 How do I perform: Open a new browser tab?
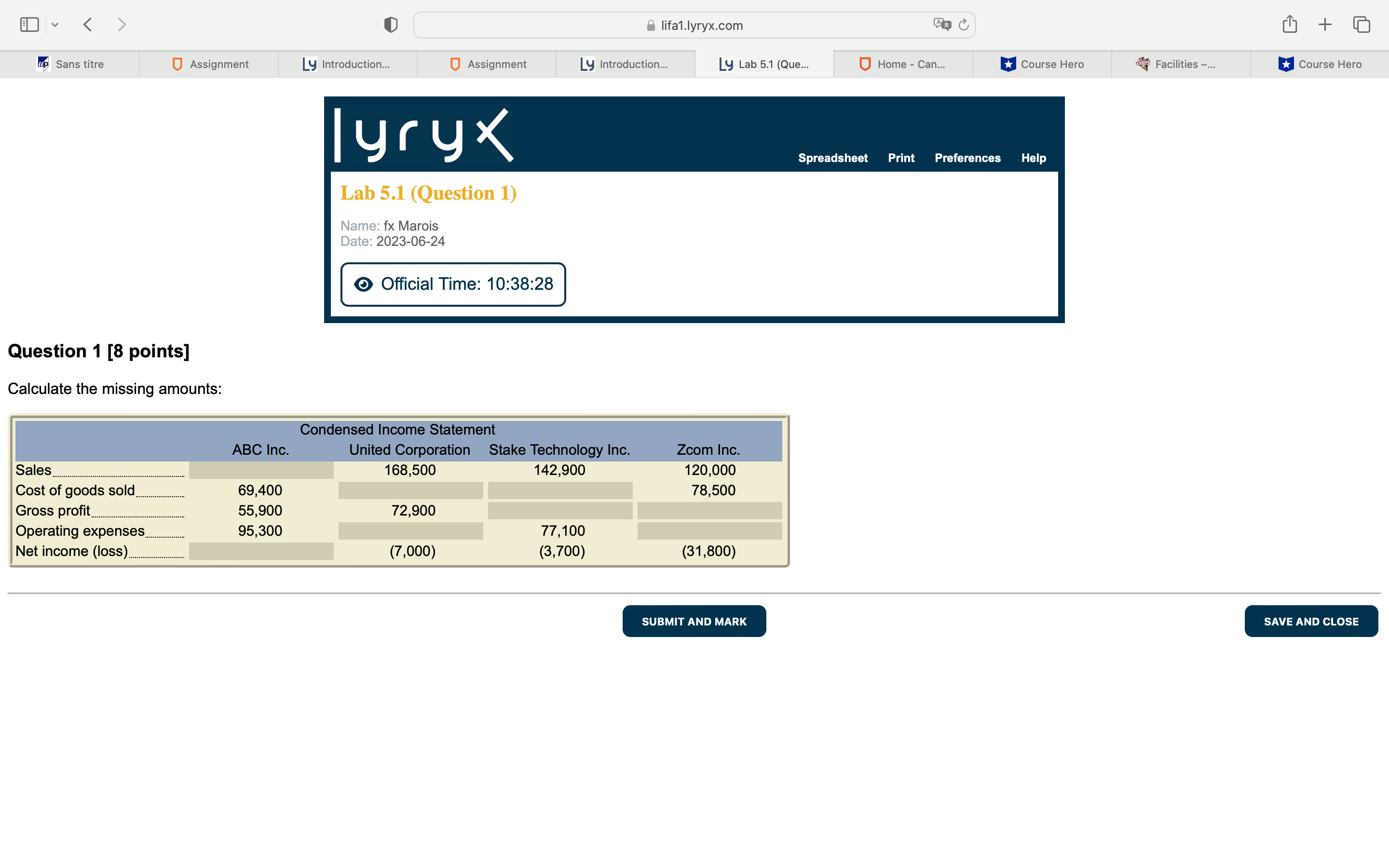click(1325, 24)
